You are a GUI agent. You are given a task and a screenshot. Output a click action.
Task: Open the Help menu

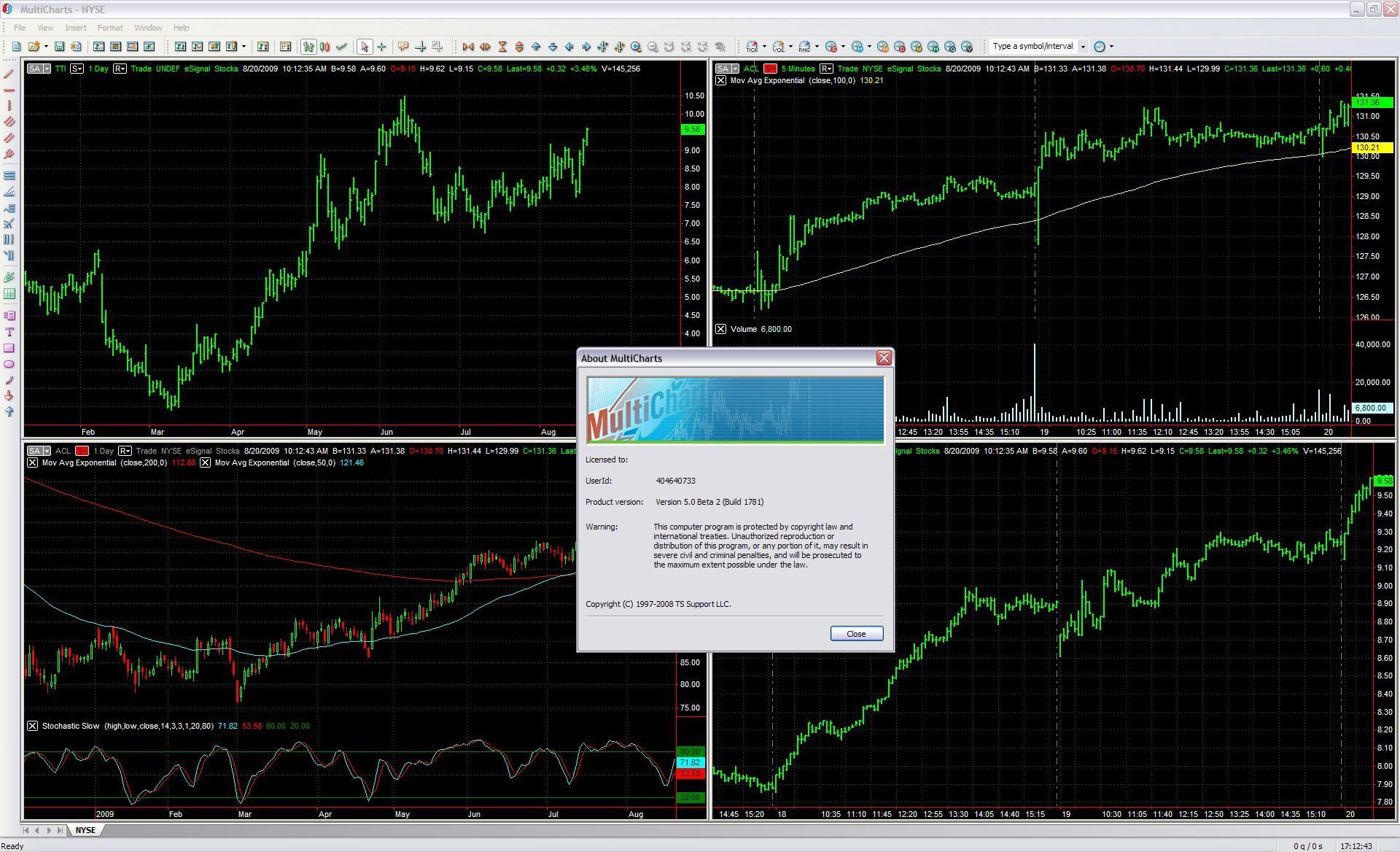click(181, 28)
